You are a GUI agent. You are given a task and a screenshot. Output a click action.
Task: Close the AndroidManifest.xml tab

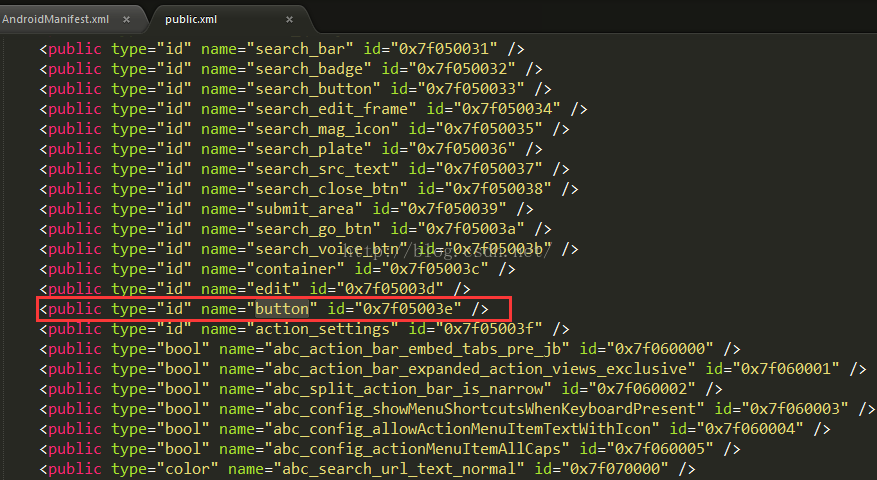tap(126, 20)
